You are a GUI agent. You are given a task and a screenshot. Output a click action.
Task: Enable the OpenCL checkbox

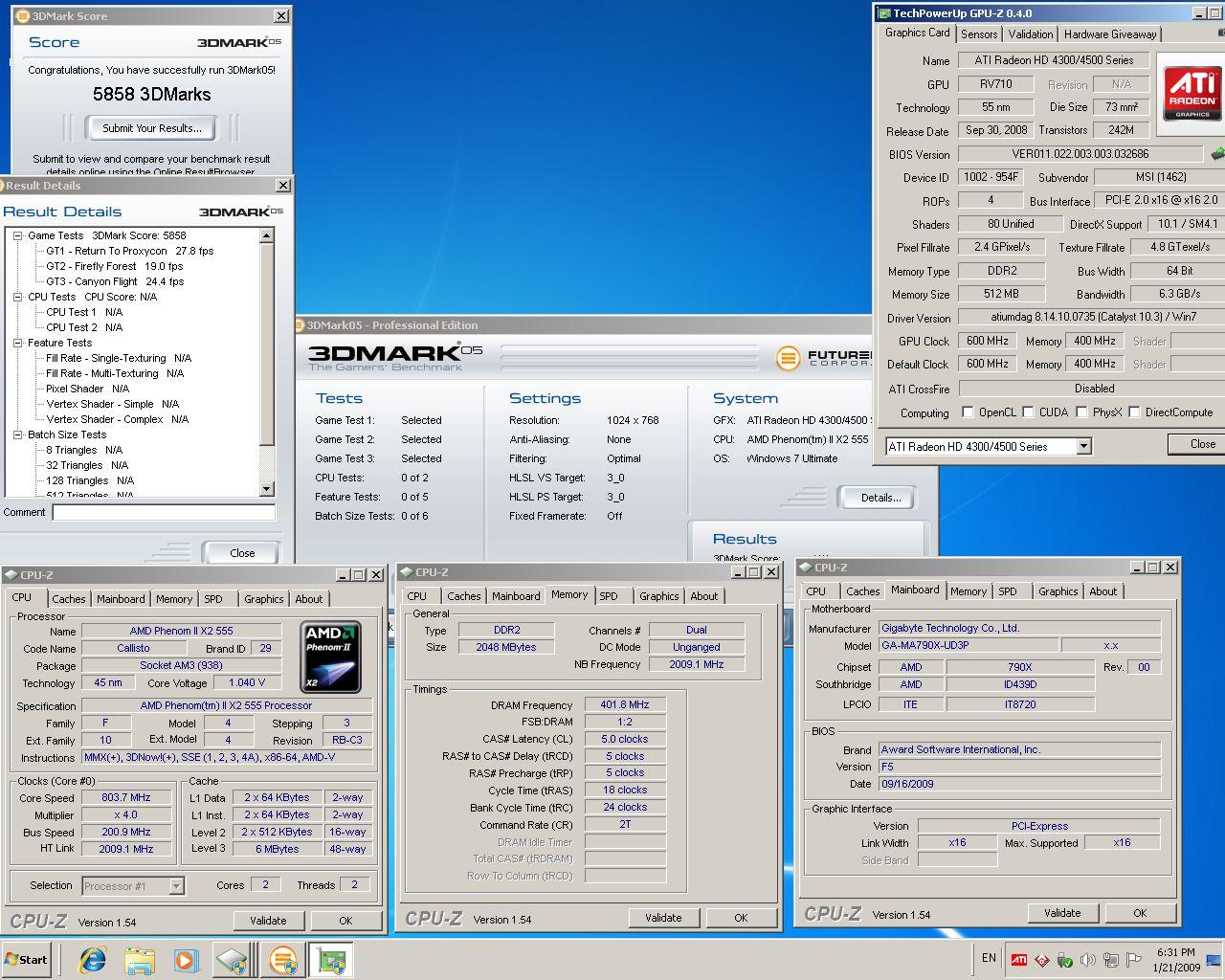pyautogui.click(x=967, y=412)
